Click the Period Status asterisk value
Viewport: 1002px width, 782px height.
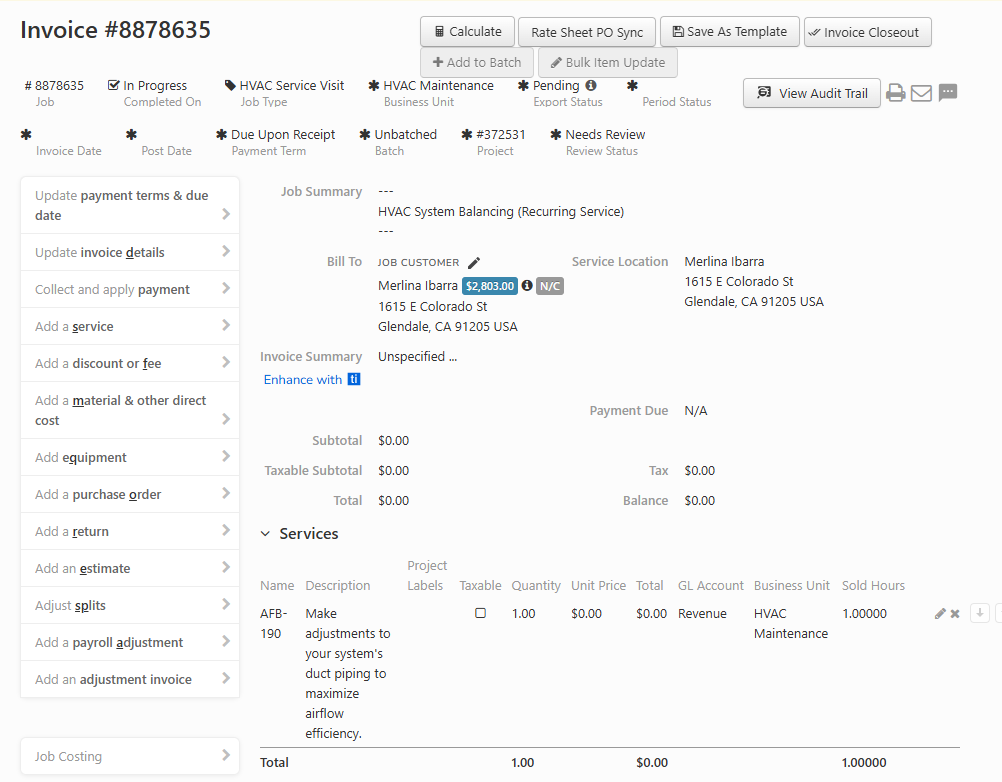(x=632, y=86)
